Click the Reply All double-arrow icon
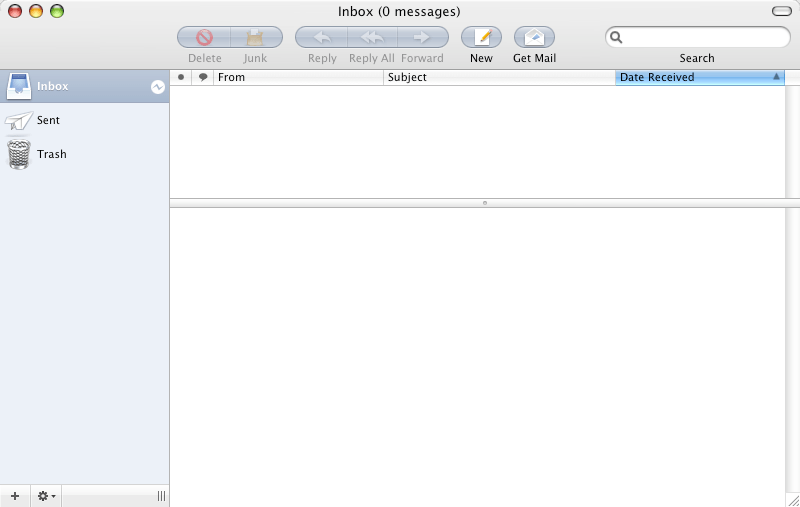Viewport: 800px width, 507px height. click(372, 37)
